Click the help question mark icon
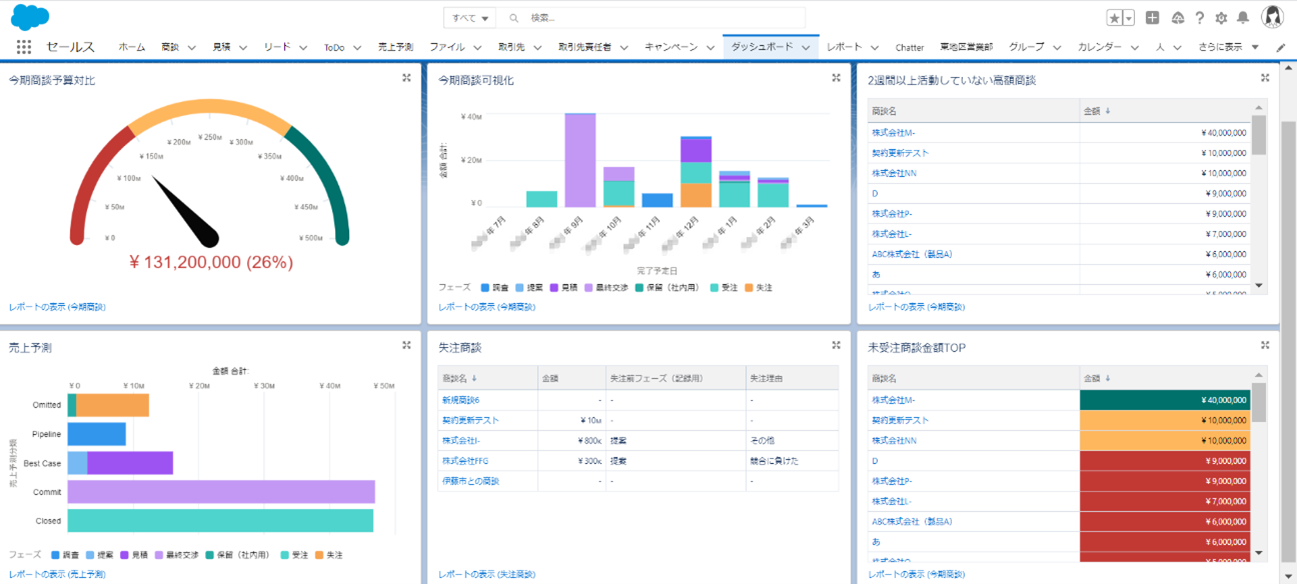 [x=1200, y=17]
